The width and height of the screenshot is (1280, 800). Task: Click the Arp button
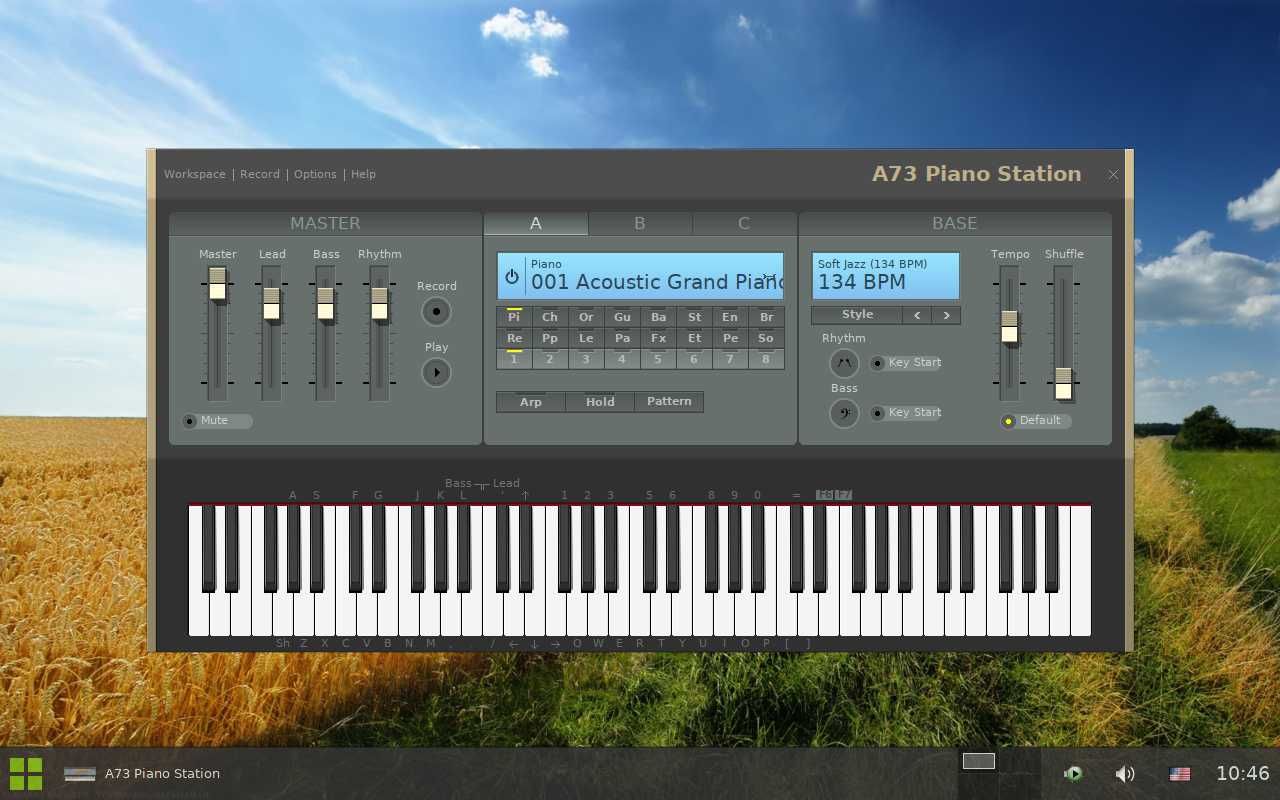coord(531,402)
